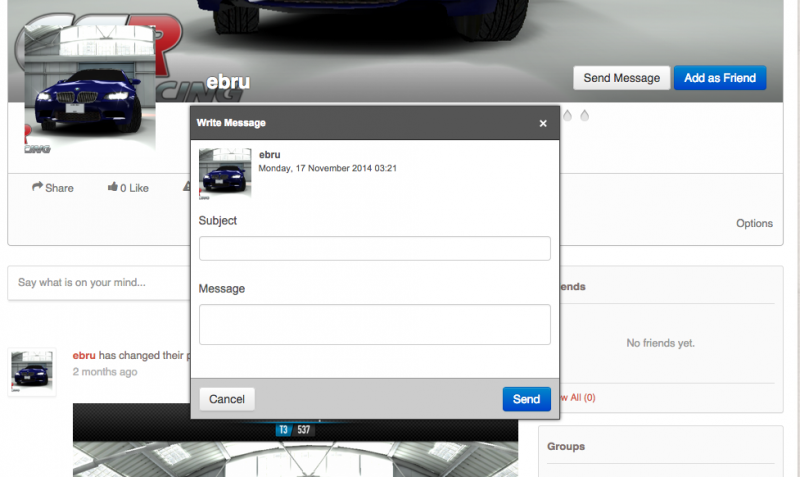
Task: Open Send Message from profile header
Action: pyautogui.click(x=621, y=78)
